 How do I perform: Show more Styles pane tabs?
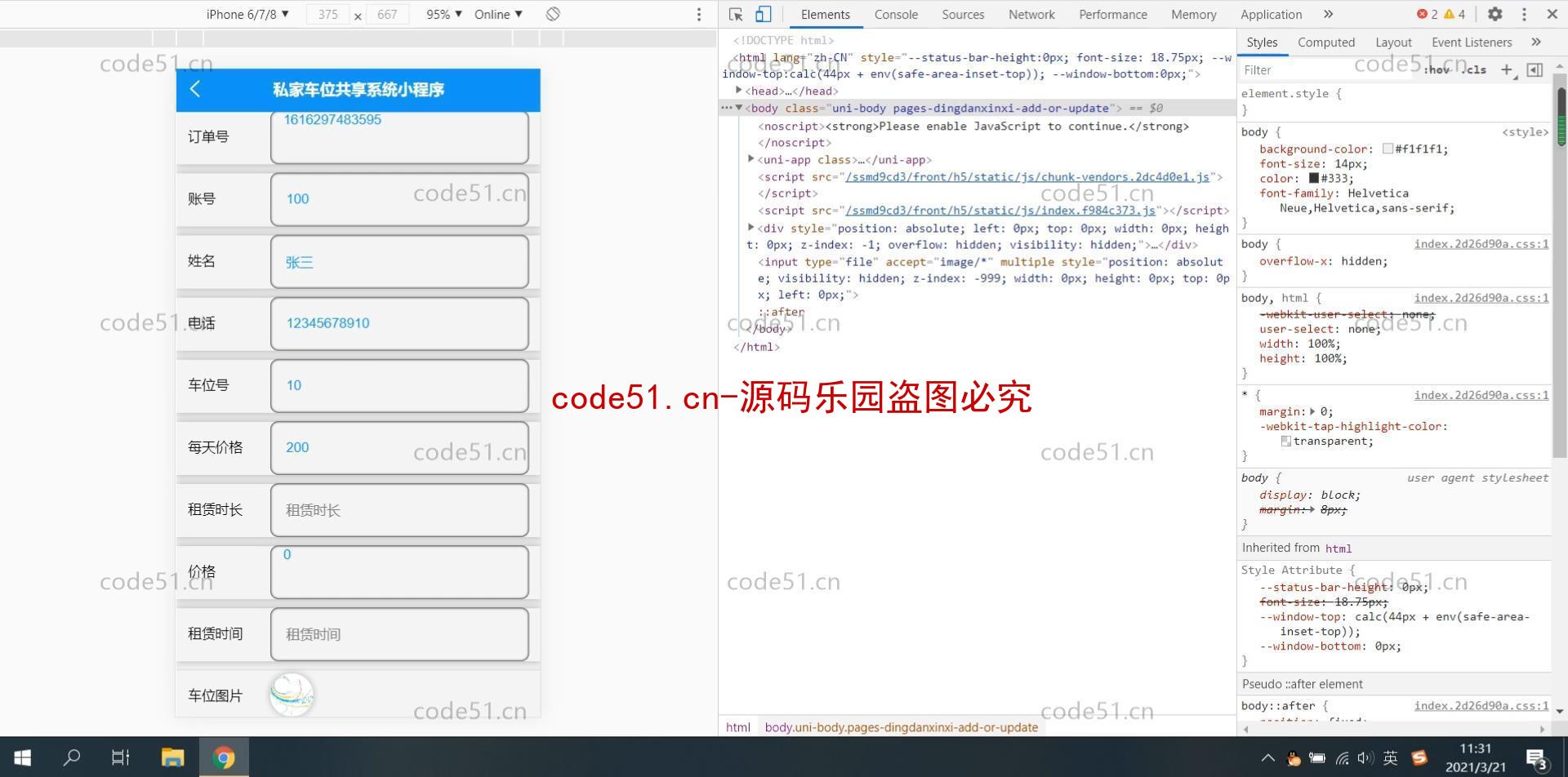[1536, 42]
